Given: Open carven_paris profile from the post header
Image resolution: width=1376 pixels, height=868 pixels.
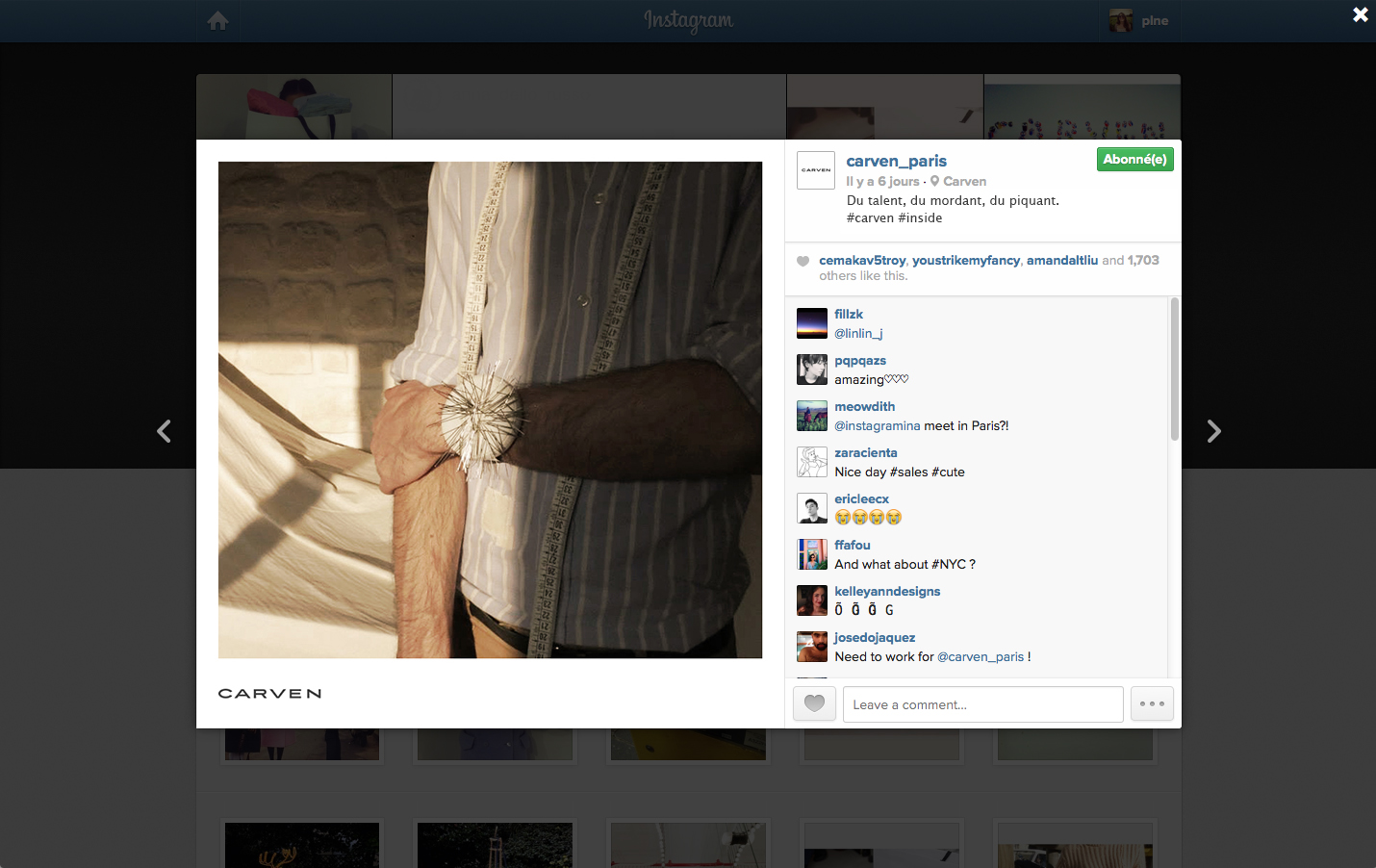Looking at the screenshot, I should tap(896, 161).
